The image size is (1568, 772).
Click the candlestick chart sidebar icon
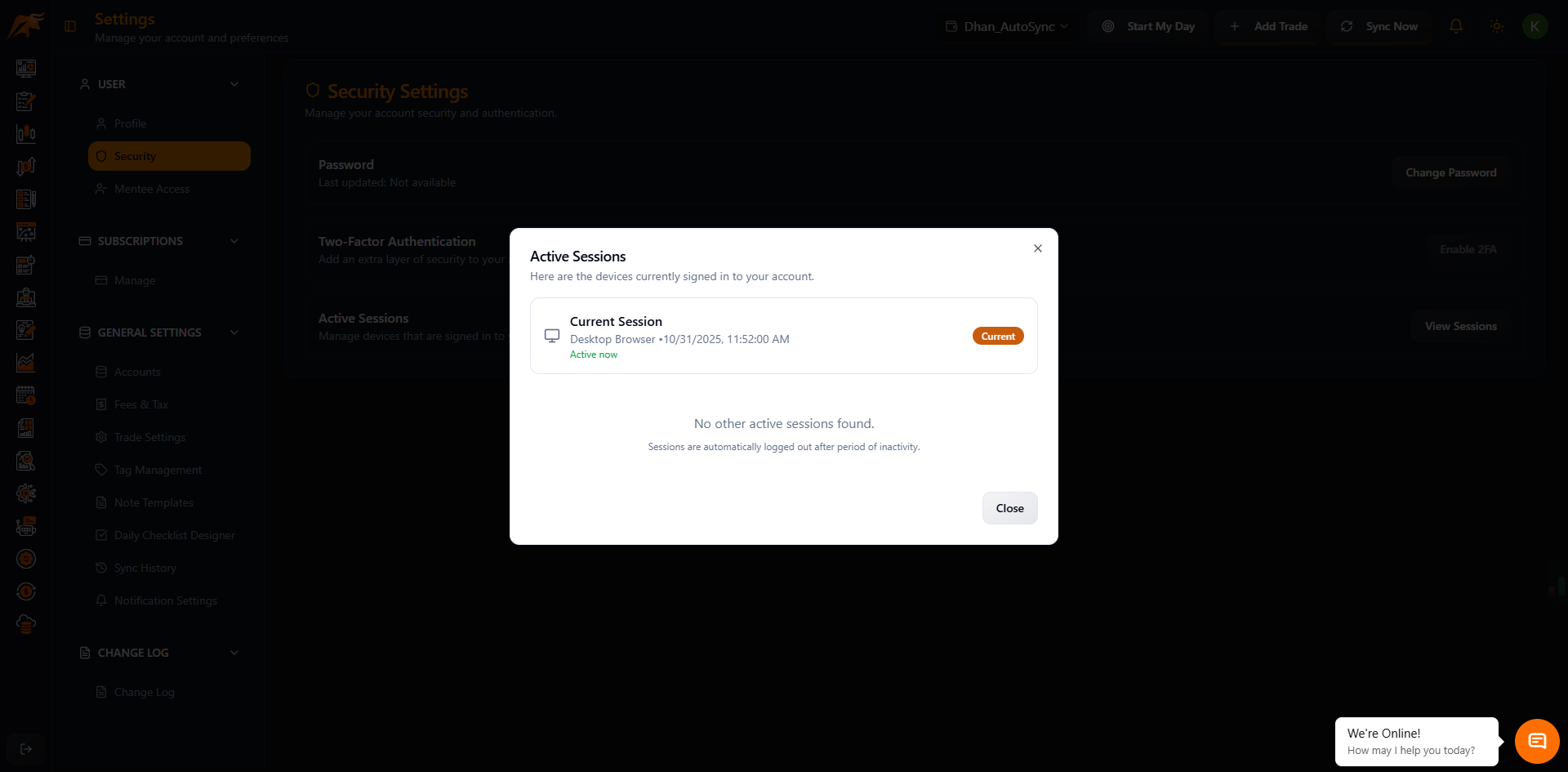tap(26, 134)
